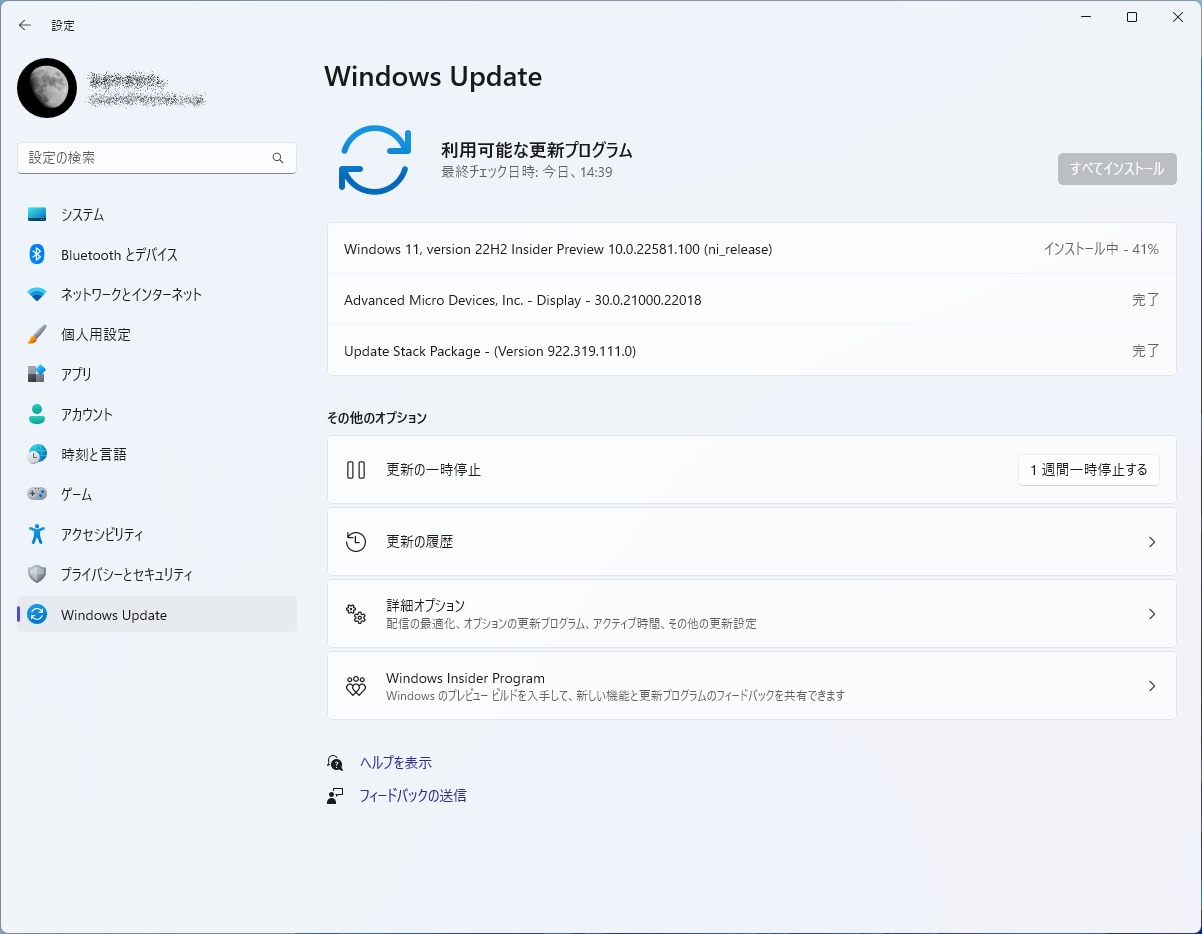Click the ゲーム controller icon
Image resolution: width=1202 pixels, height=934 pixels.
[37, 494]
